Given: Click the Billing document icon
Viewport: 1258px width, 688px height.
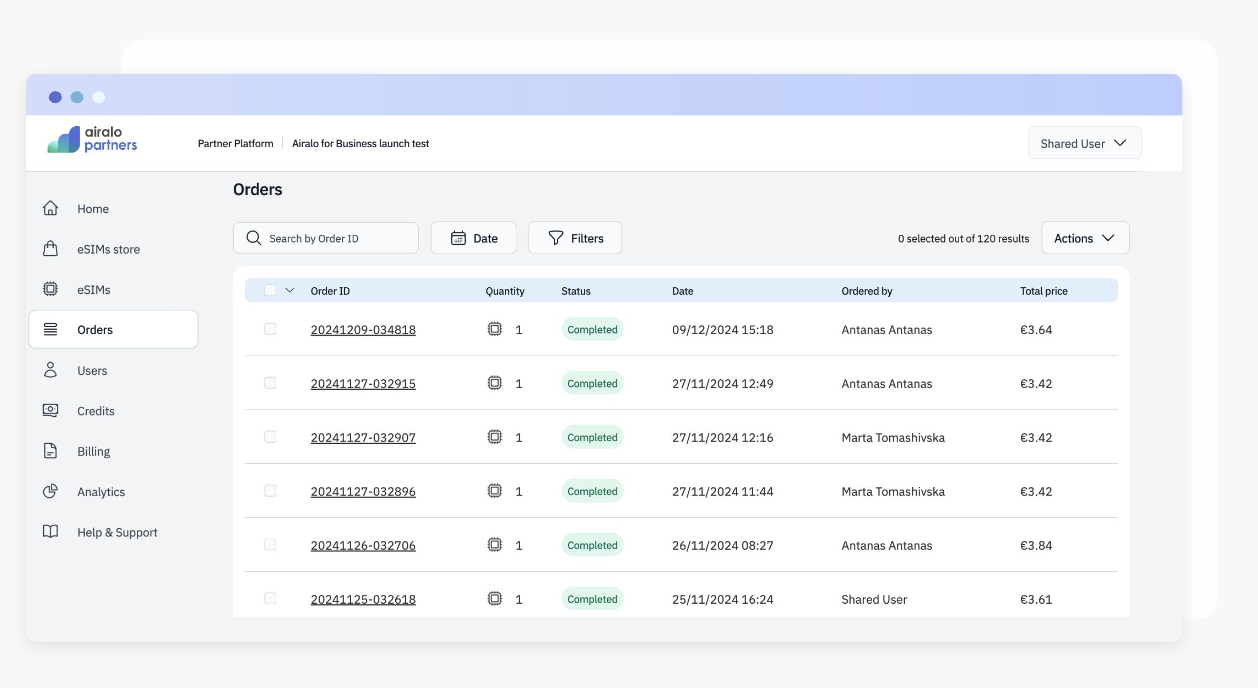Looking at the screenshot, I should point(50,451).
